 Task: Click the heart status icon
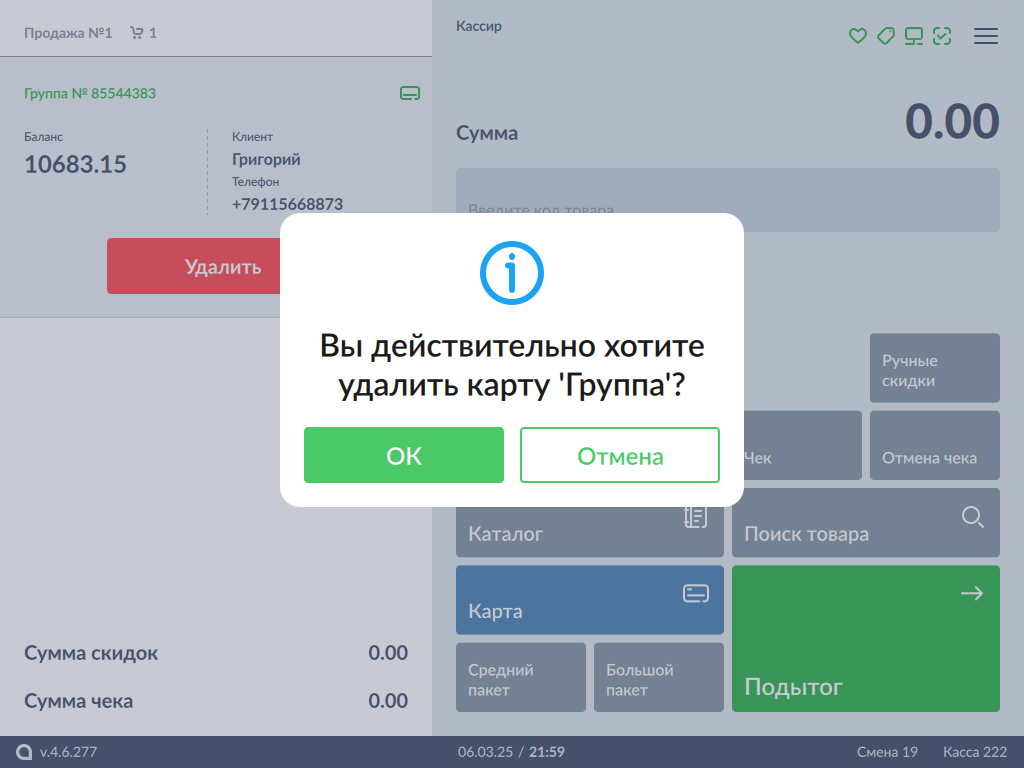(x=857, y=36)
